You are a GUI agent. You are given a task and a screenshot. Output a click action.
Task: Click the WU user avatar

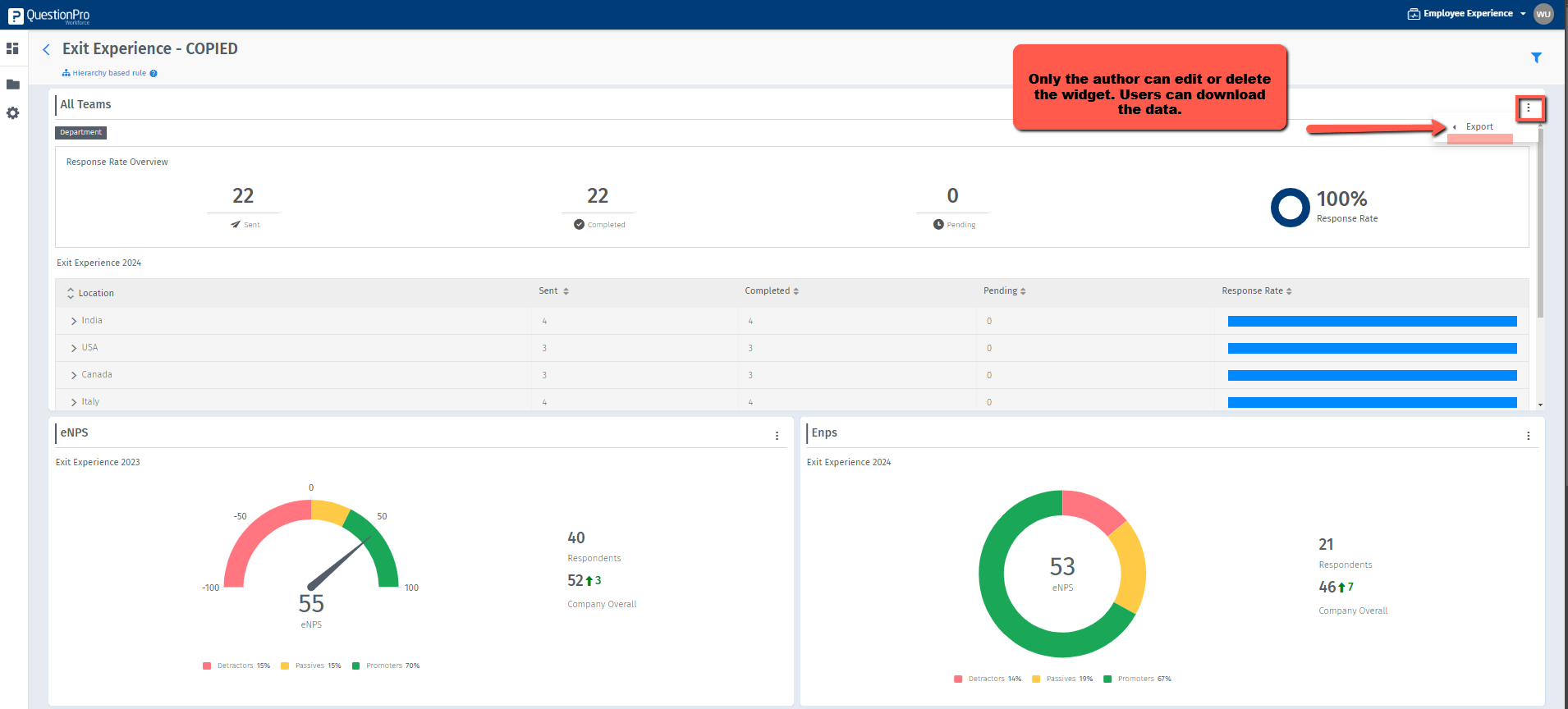[x=1543, y=14]
